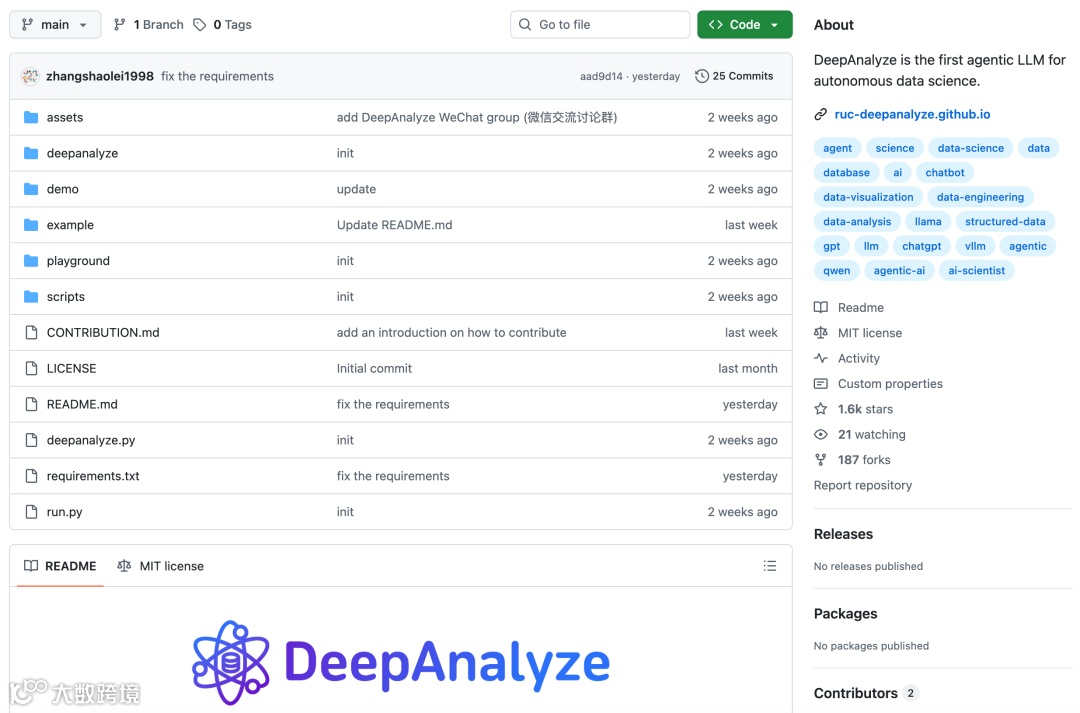Click the folder icon beside example
Image resolution: width=1080 pixels, height=713 pixels.
point(31,225)
